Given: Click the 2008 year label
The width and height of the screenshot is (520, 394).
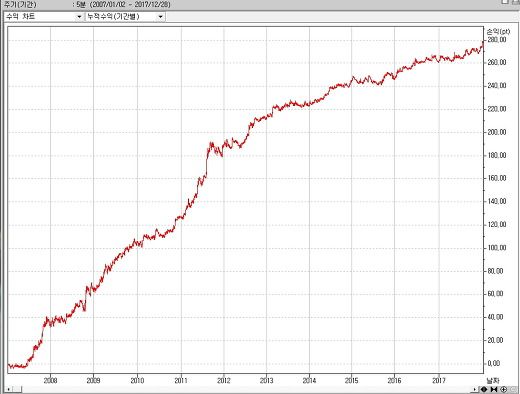Looking at the screenshot, I should click(x=50, y=380).
